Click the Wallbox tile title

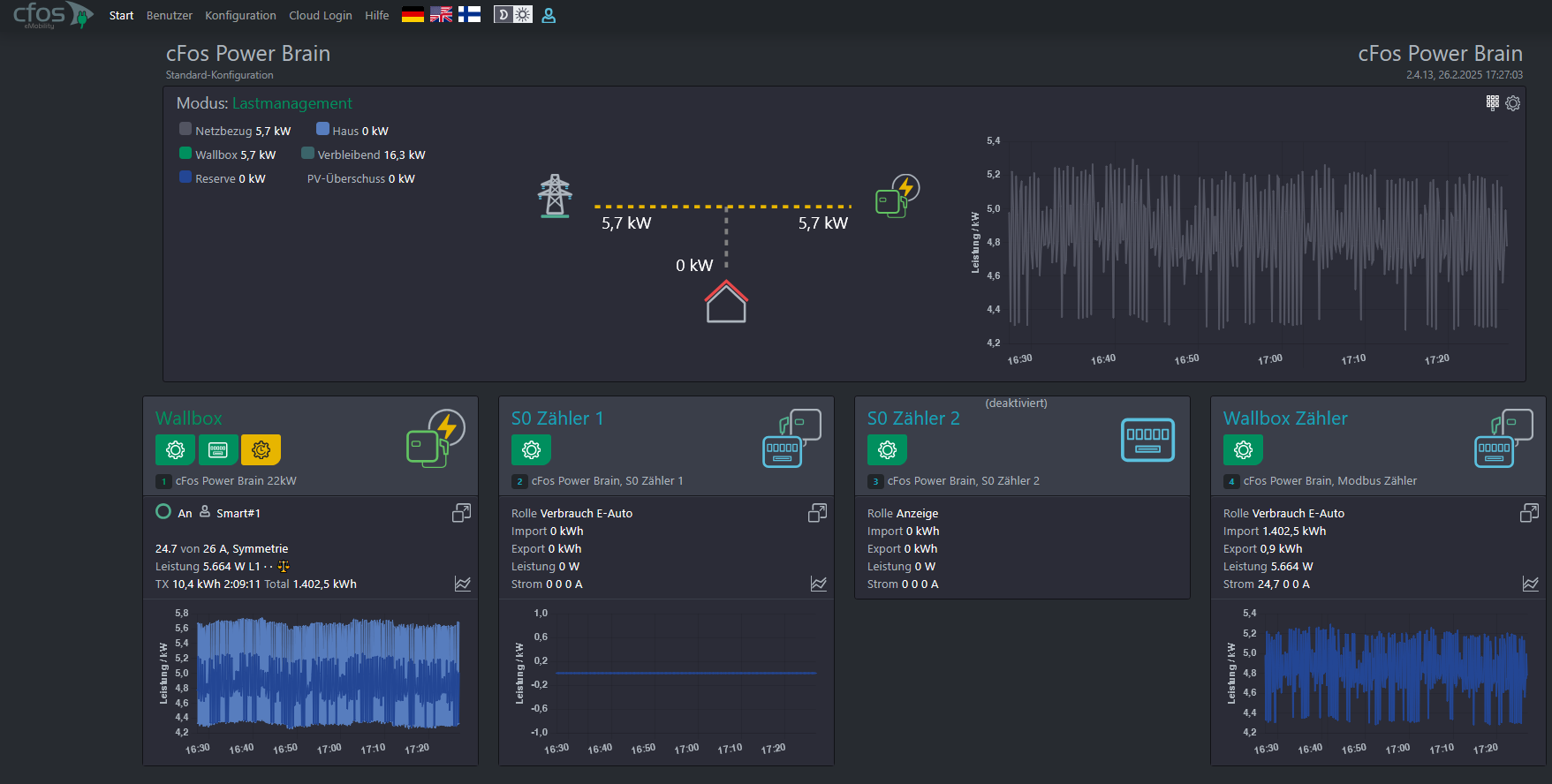tap(189, 418)
